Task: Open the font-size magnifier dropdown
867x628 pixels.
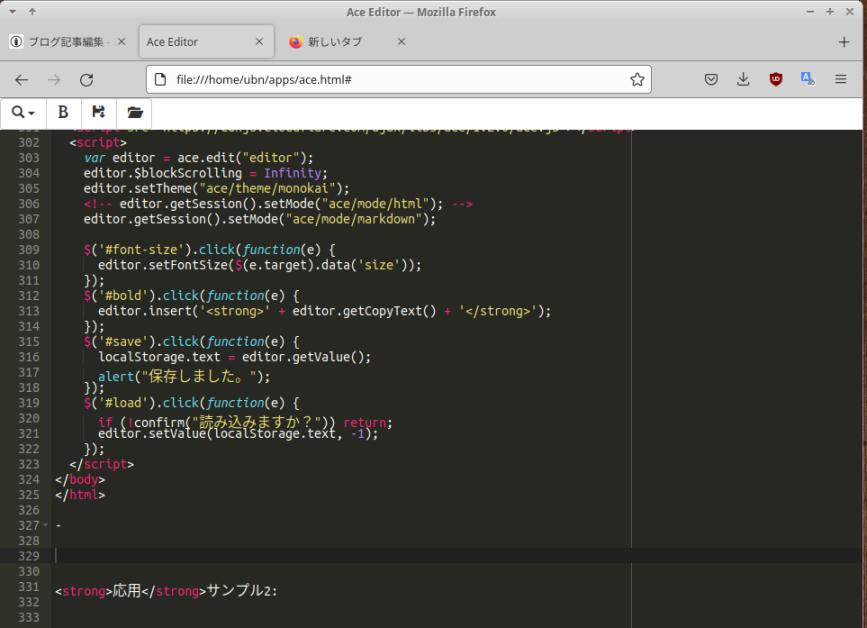Action: pyautogui.click(x=23, y=112)
